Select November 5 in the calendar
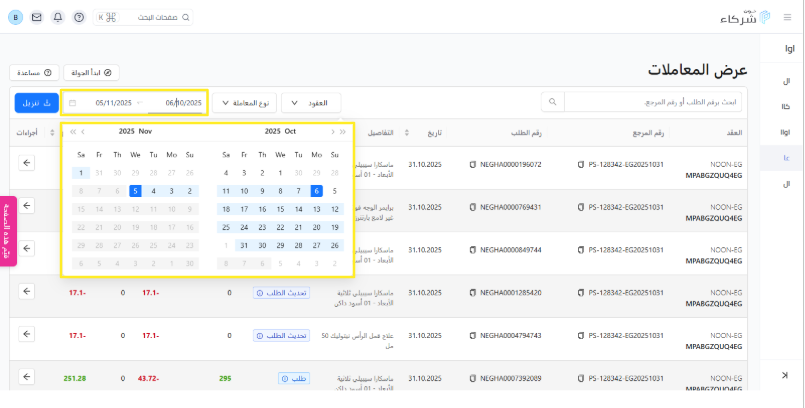Viewport: 805px width, 408px height. [x=135, y=191]
